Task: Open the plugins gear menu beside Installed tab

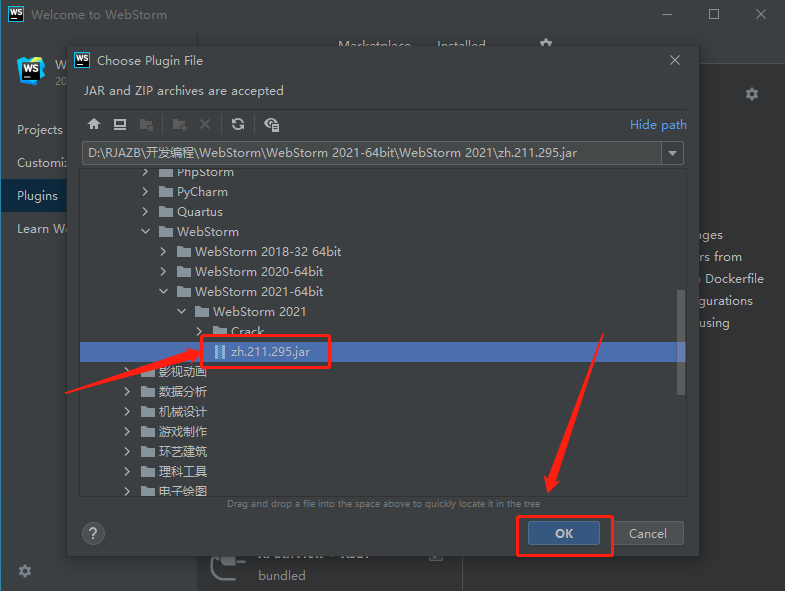Action: pyautogui.click(x=546, y=43)
